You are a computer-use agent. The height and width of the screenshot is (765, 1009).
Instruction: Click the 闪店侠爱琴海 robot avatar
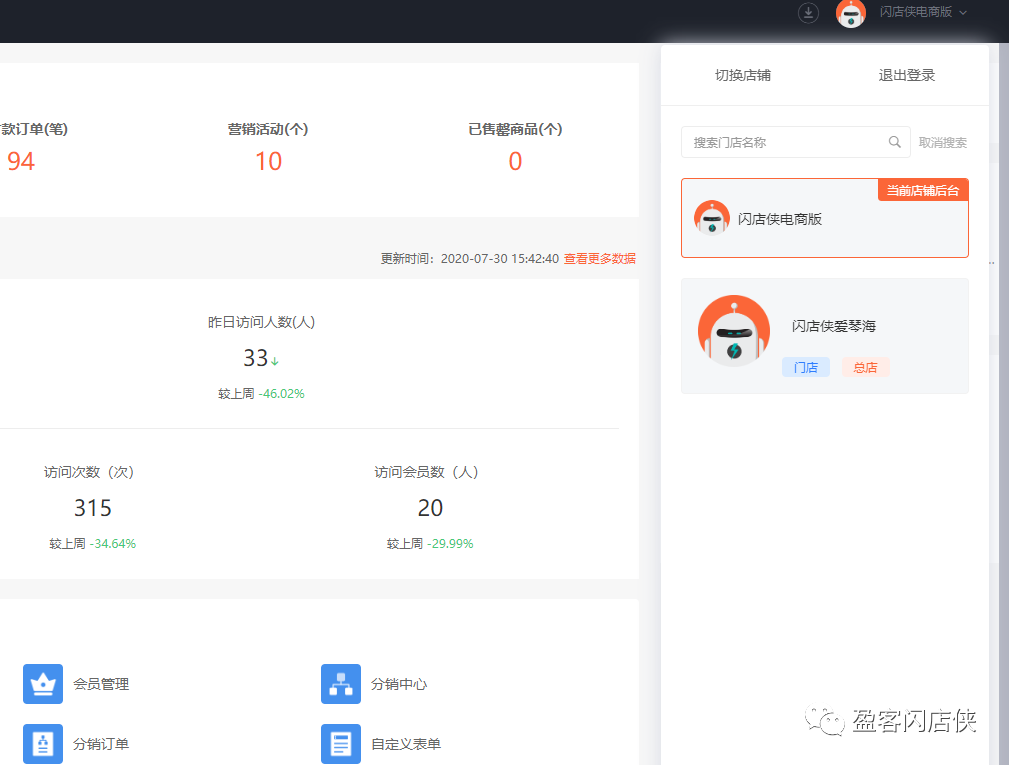734,331
